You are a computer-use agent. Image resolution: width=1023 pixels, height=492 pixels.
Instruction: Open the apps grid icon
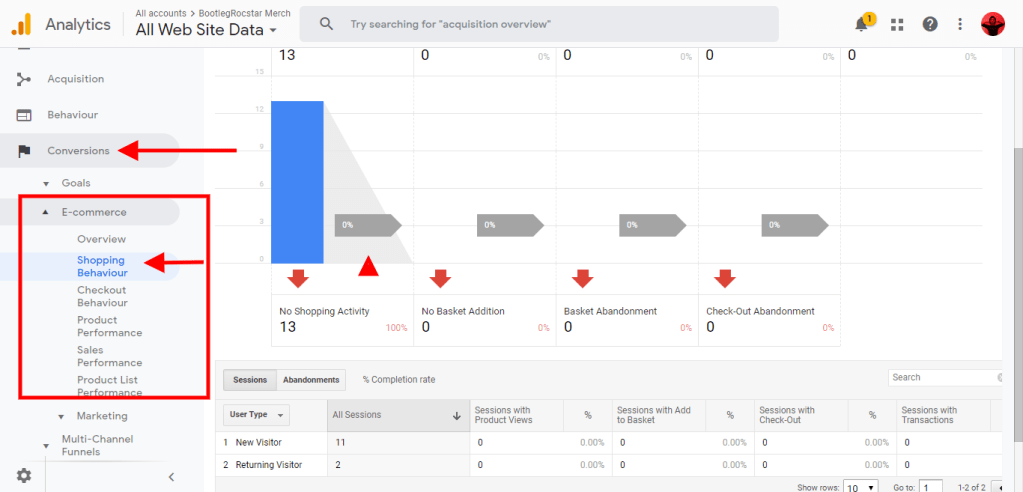(x=897, y=24)
